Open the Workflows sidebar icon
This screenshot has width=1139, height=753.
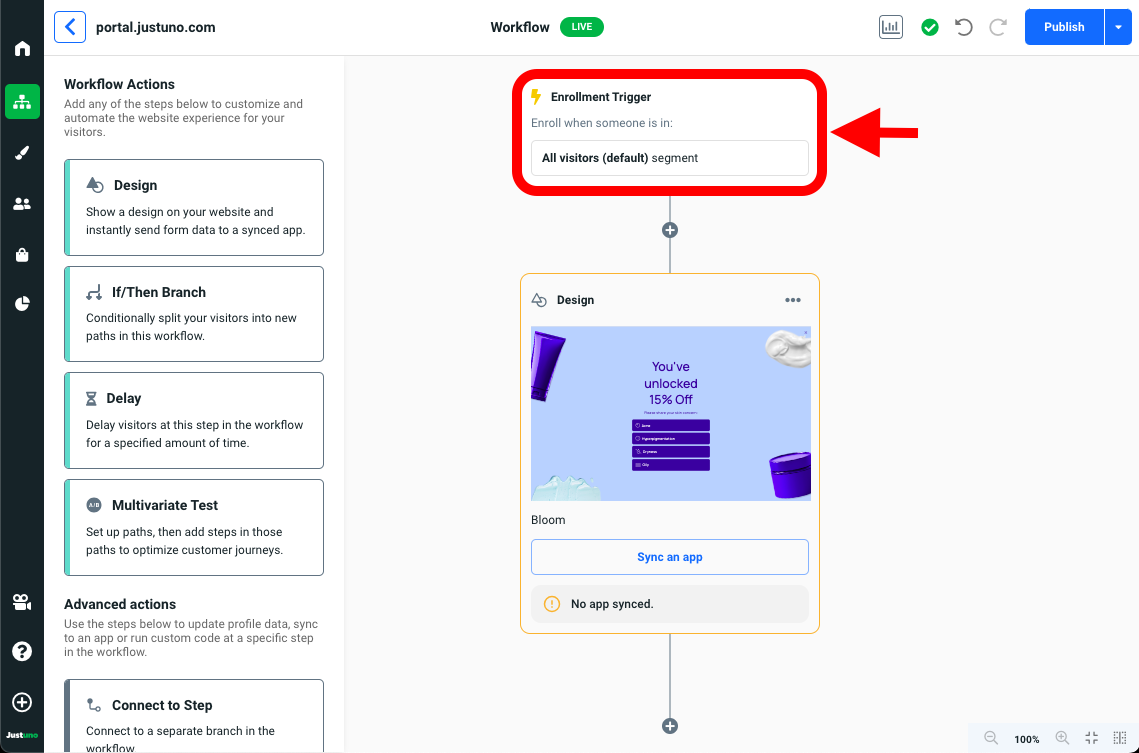[22, 101]
